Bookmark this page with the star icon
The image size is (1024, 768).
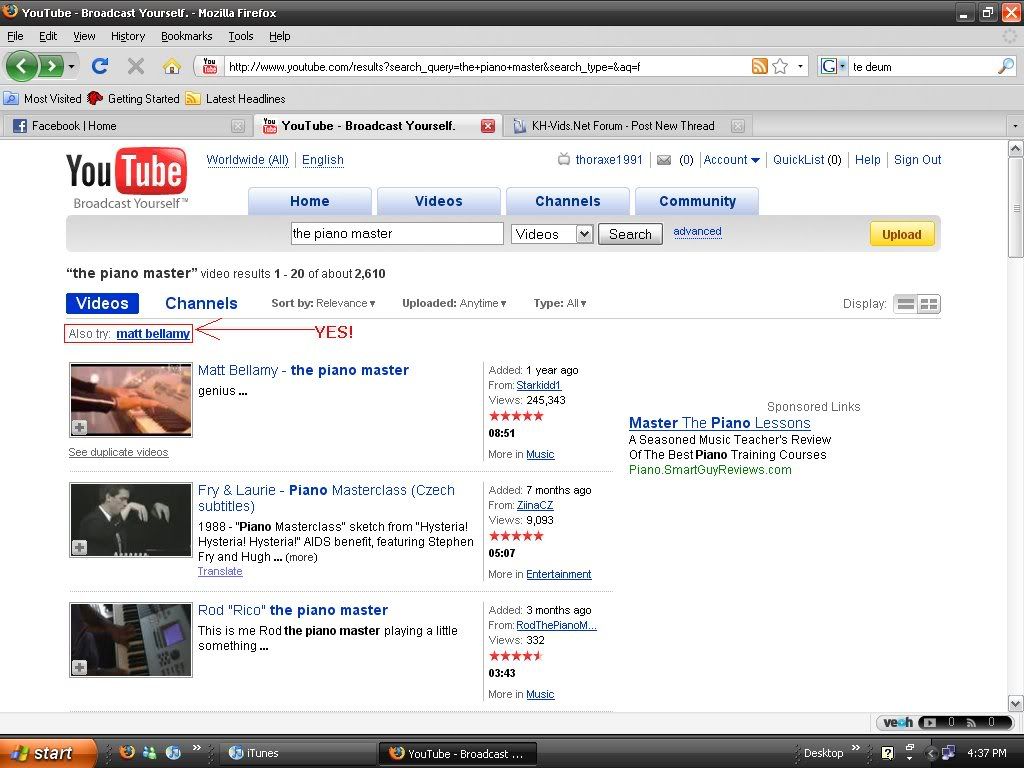tap(780, 66)
